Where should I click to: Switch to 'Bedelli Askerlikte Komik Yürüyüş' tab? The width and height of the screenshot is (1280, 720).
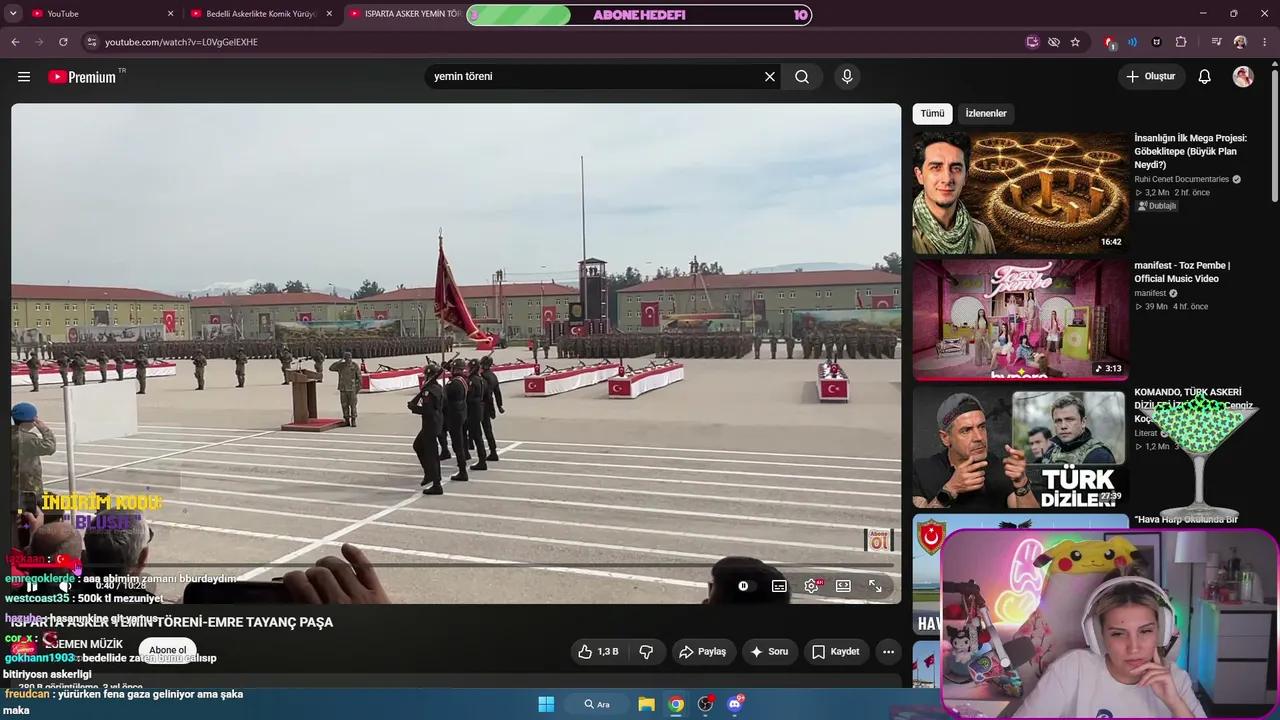(260, 14)
